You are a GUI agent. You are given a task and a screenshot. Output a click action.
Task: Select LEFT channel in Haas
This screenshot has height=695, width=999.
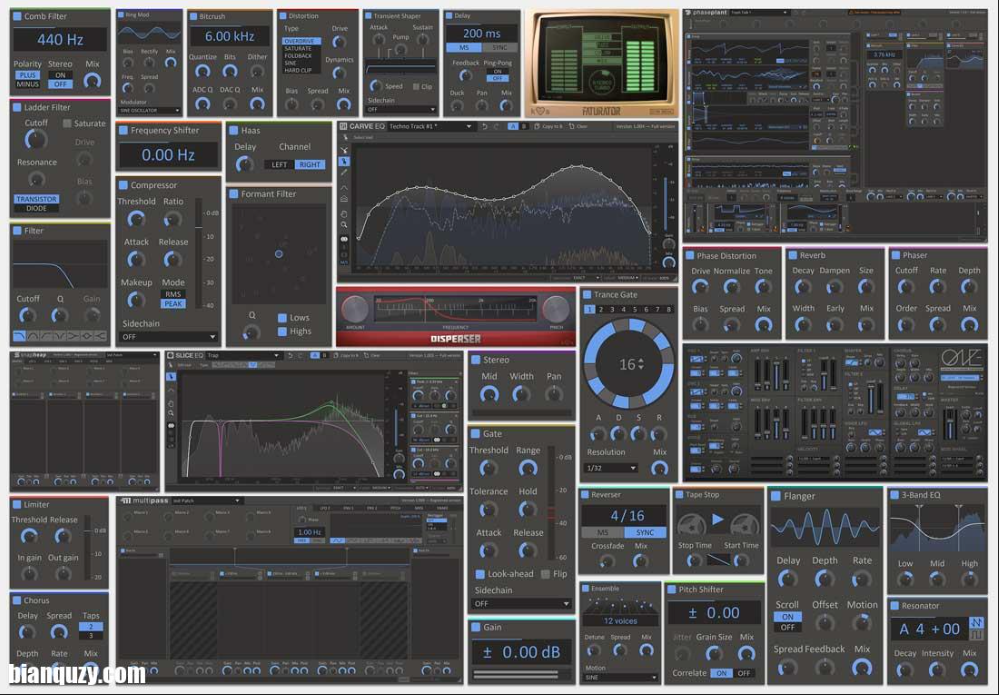pyautogui.click(x=279, y=164)
